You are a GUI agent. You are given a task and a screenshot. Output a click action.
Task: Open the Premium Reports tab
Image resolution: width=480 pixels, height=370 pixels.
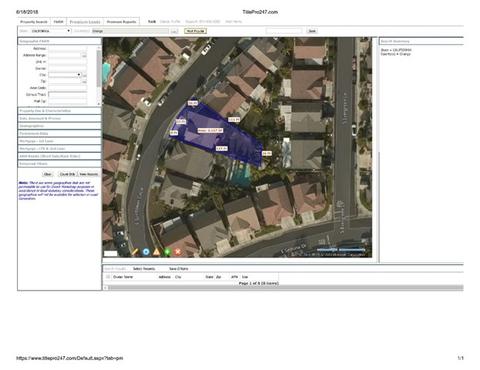coord(121,22)
